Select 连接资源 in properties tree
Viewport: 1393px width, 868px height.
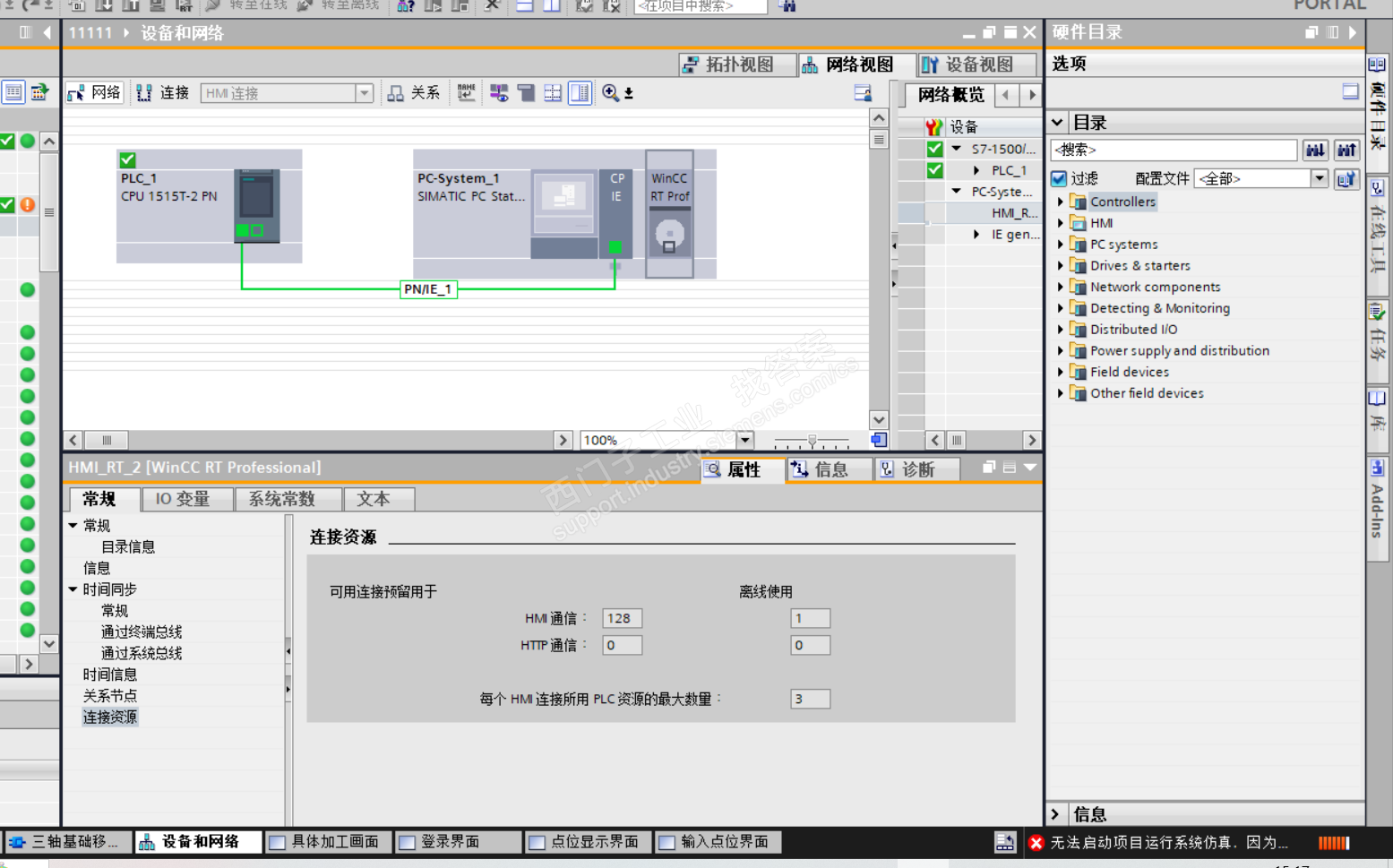110,717
